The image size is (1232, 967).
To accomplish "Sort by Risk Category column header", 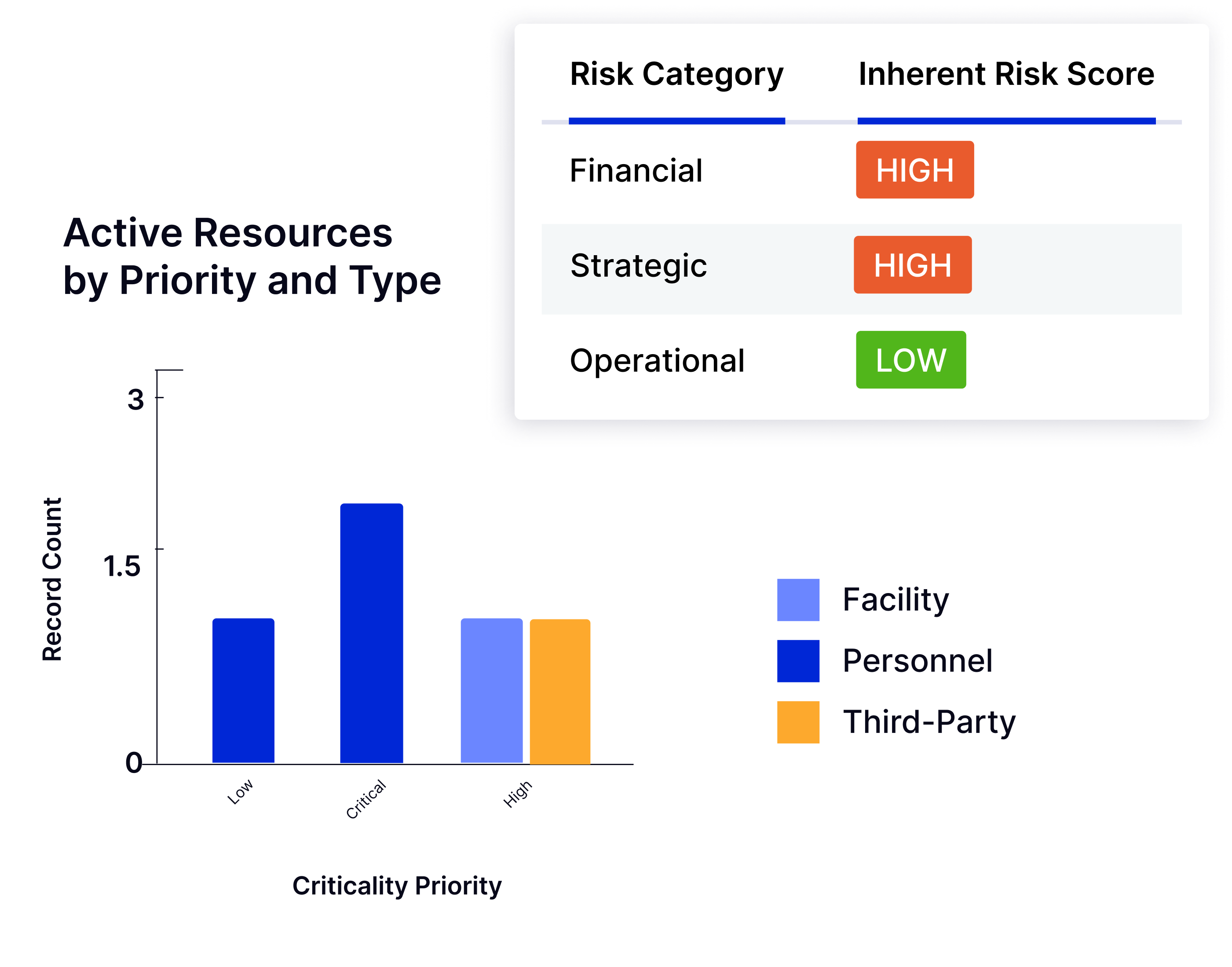I will click(676, 74).
